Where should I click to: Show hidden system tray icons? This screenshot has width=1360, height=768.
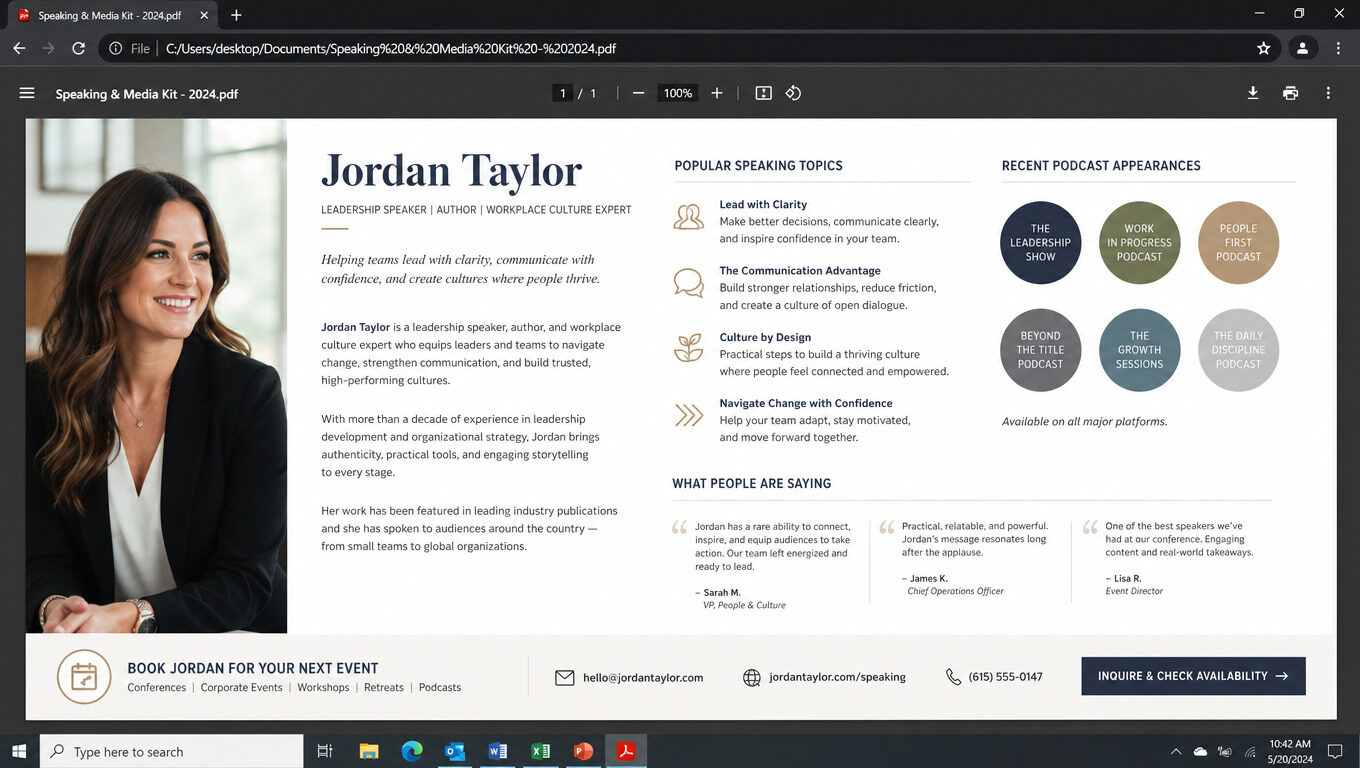pyautogui.click(x=1176, y=751)
